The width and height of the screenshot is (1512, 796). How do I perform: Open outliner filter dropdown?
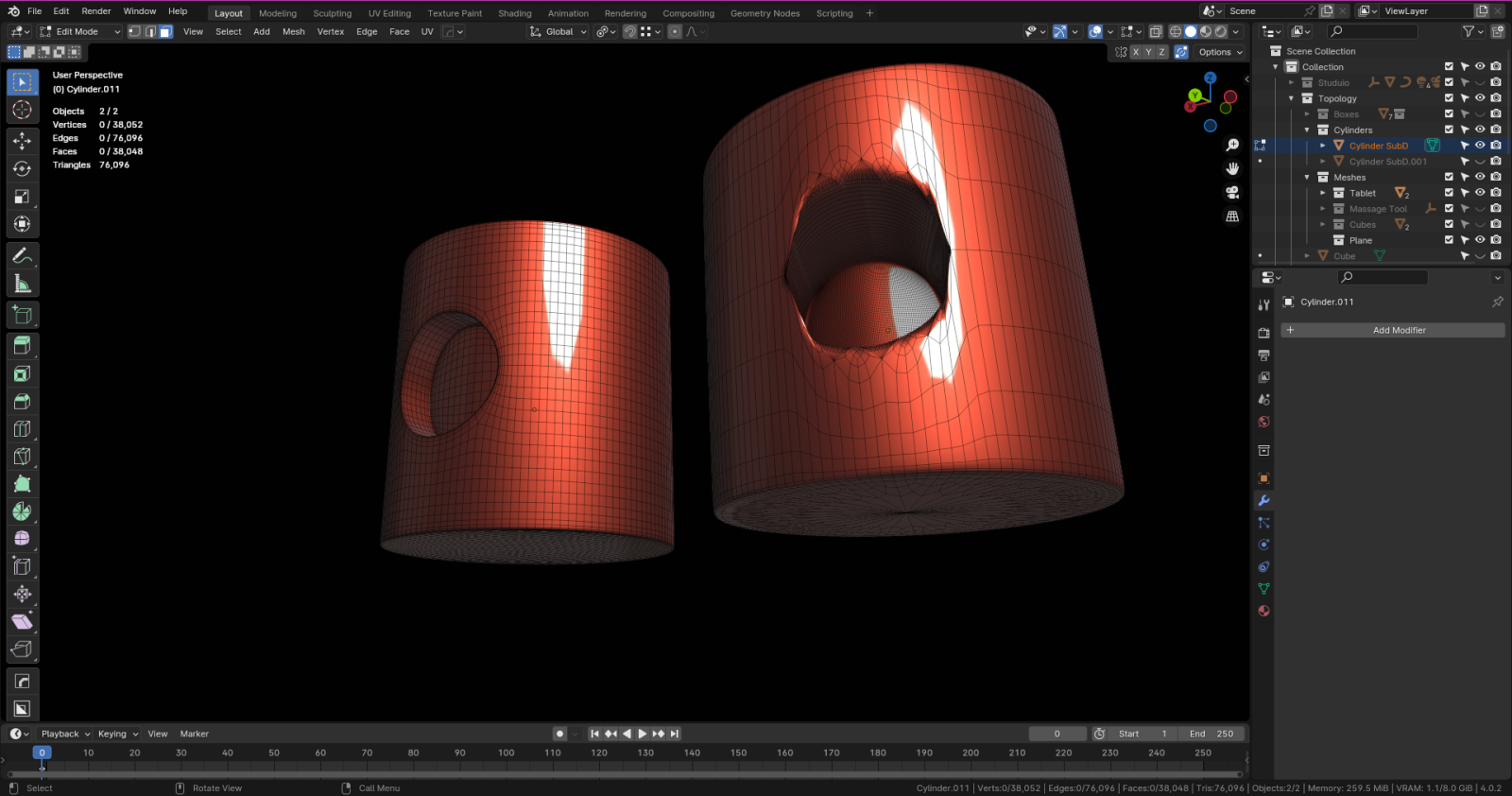pos(1471,31)
